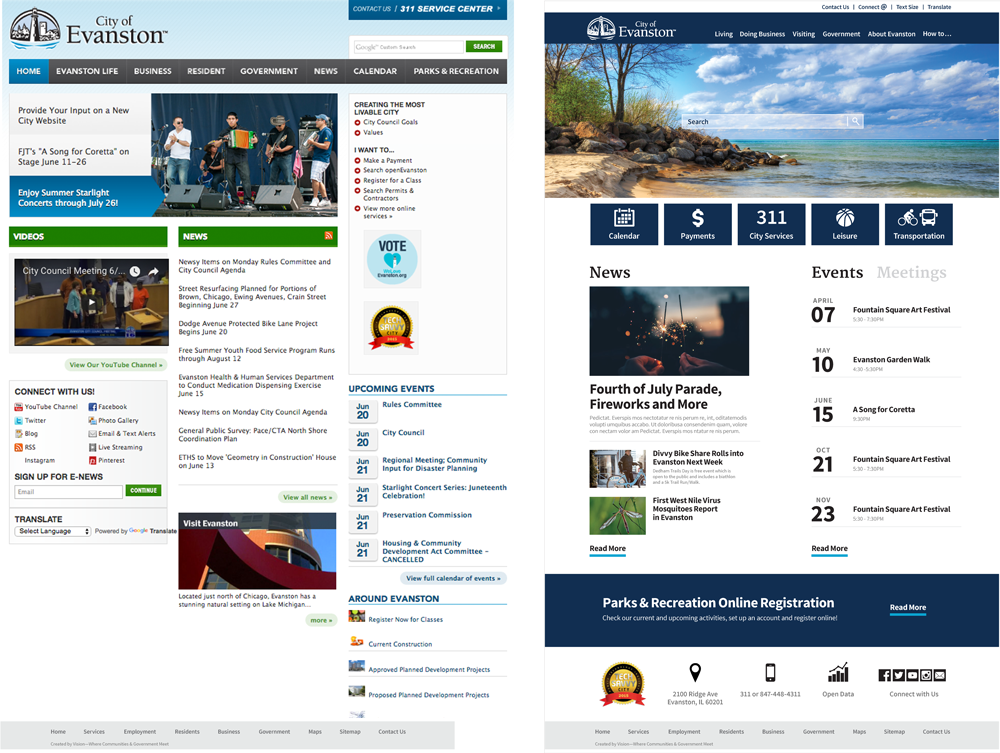The width and height of the screenshot is (1000, 753).
Task: Expand the 'How to…' navigation menu
Action: 937,34
